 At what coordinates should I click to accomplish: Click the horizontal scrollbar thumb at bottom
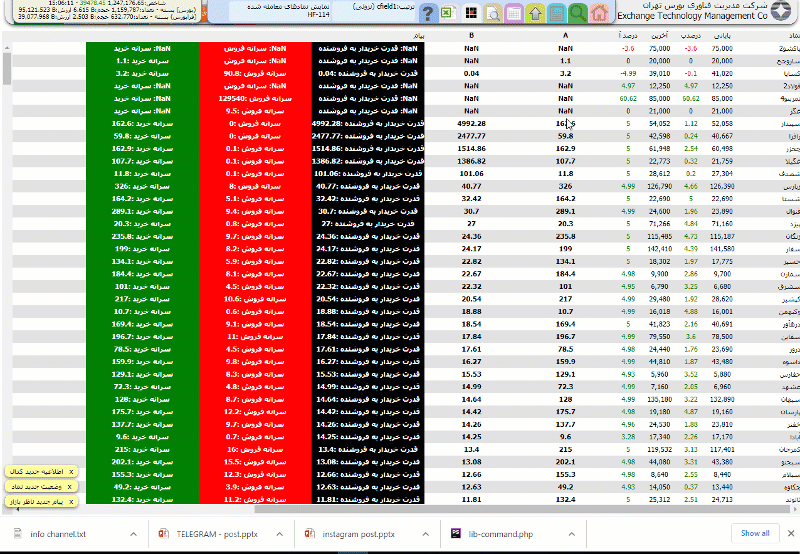click(x=522, y=509)
